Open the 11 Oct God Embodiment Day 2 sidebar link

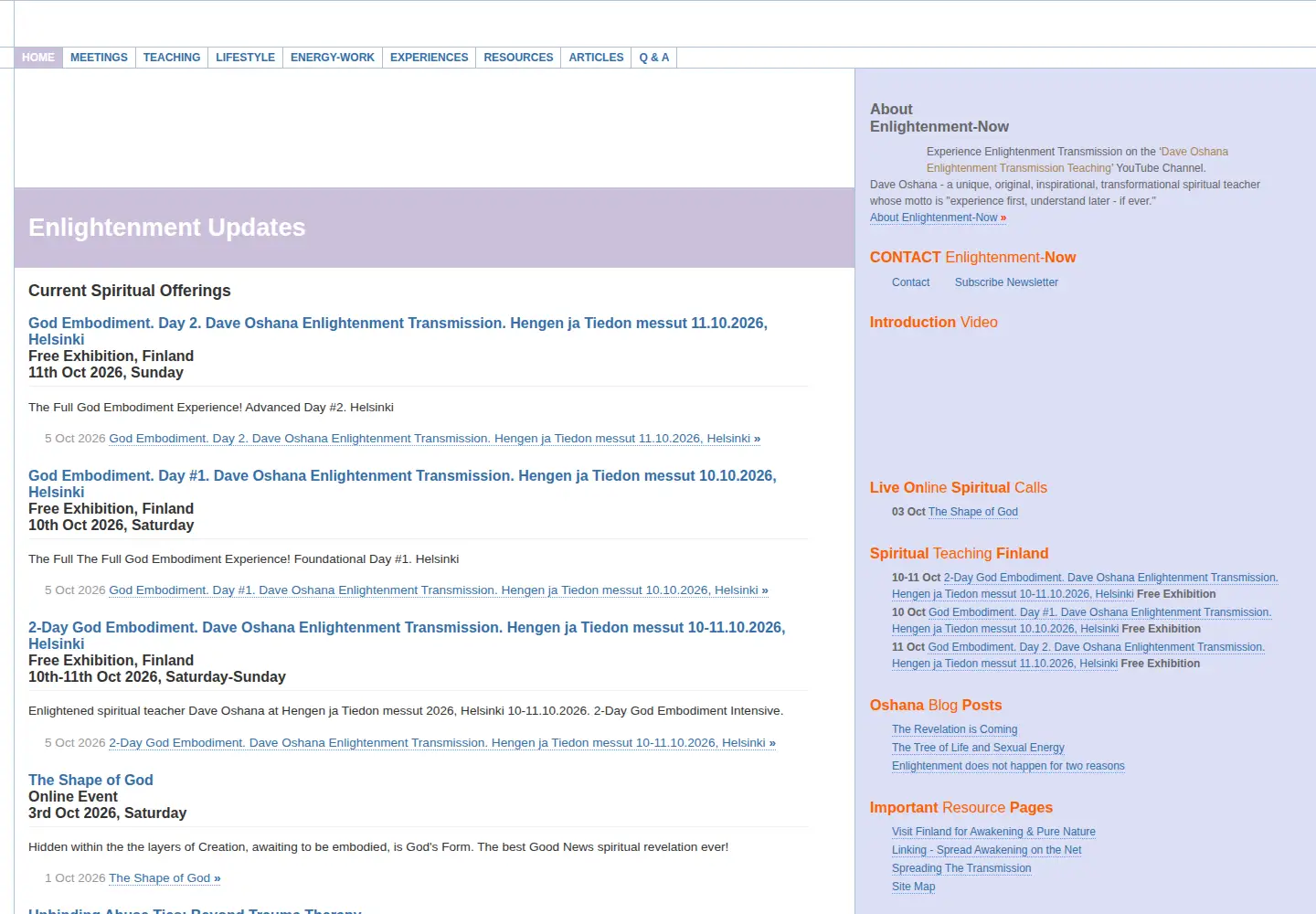1078,655
